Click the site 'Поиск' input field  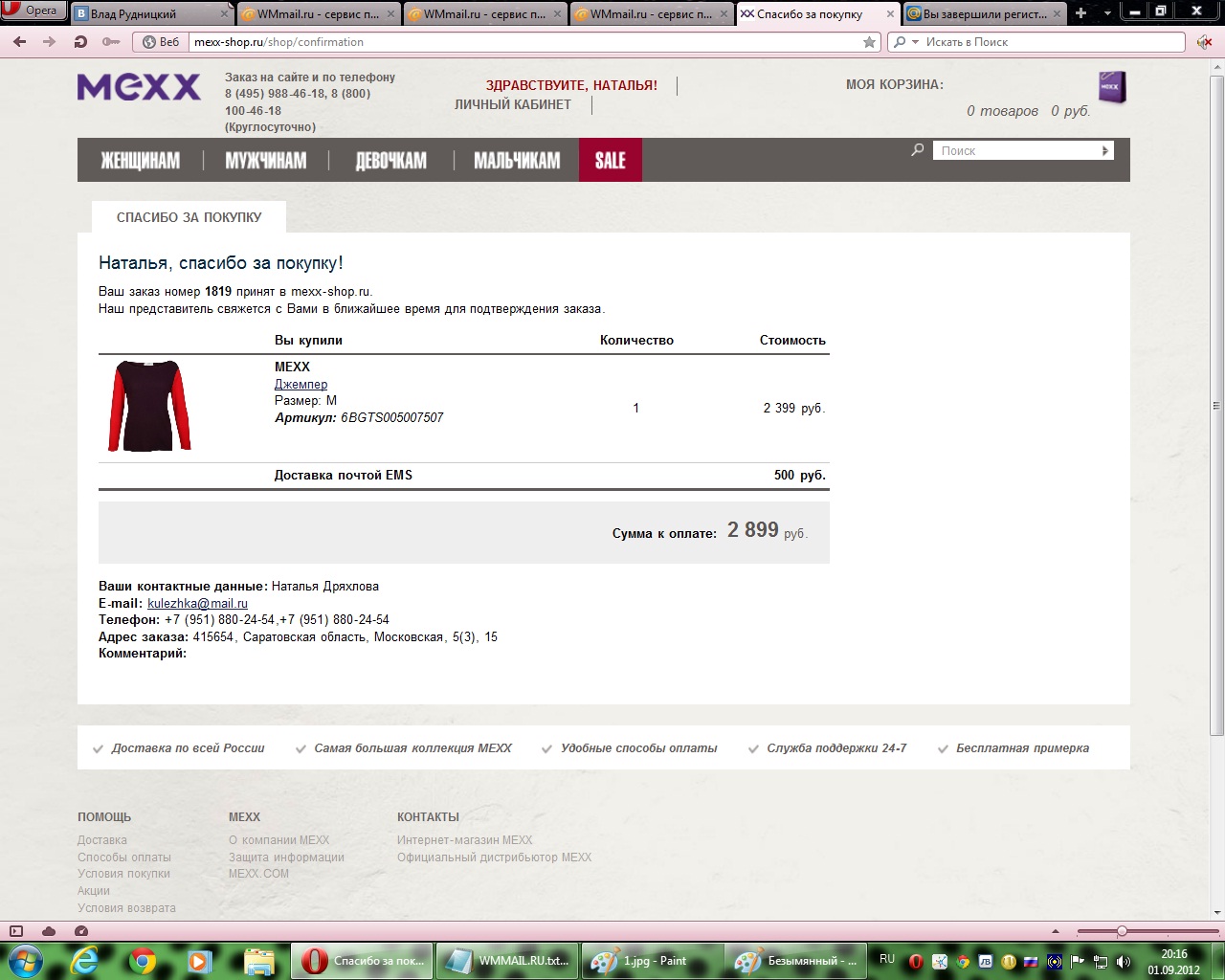coord(1015,150)
